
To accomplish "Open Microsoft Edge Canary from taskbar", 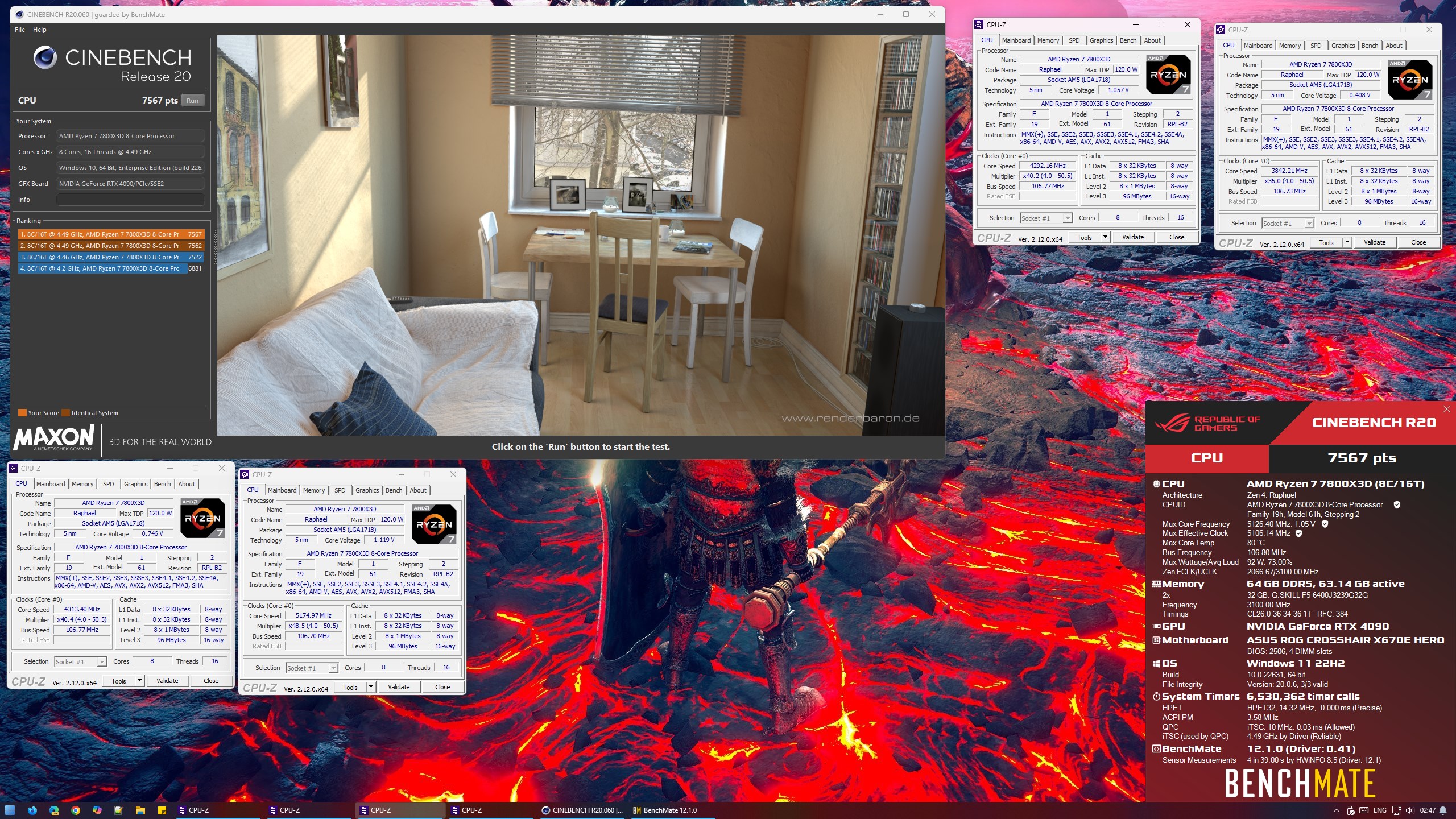I will click(x=54, y=810).
